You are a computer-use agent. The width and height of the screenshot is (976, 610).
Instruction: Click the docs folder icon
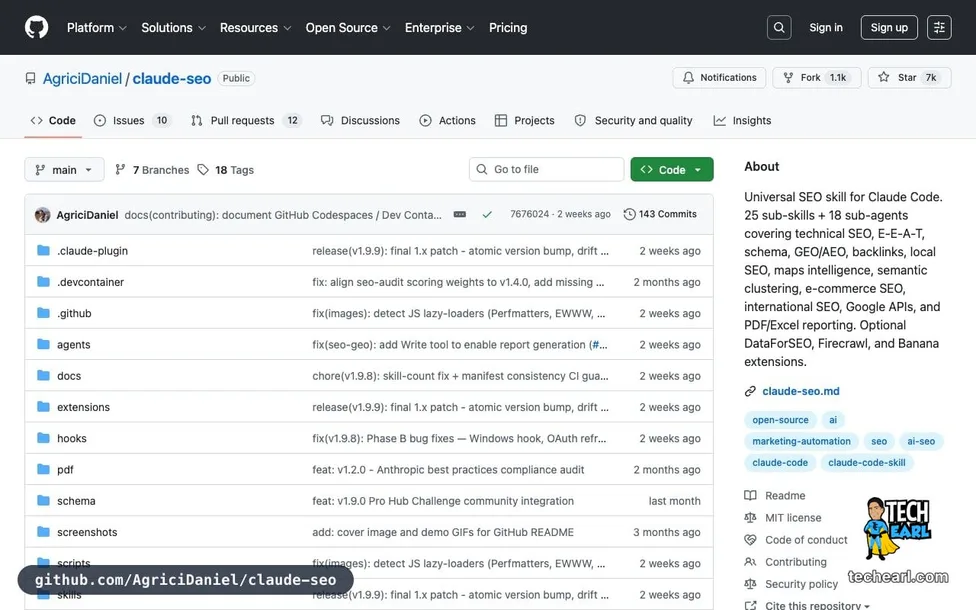point(43,375)
